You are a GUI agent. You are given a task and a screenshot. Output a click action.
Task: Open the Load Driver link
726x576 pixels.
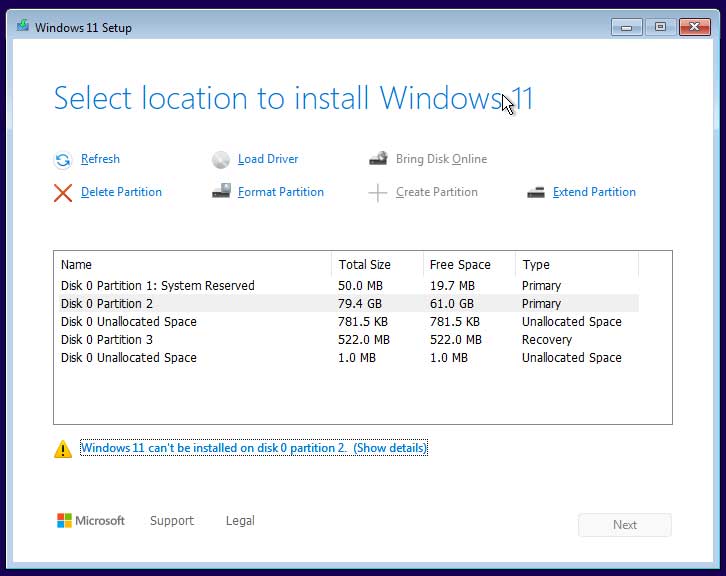[x=268, y=159]
